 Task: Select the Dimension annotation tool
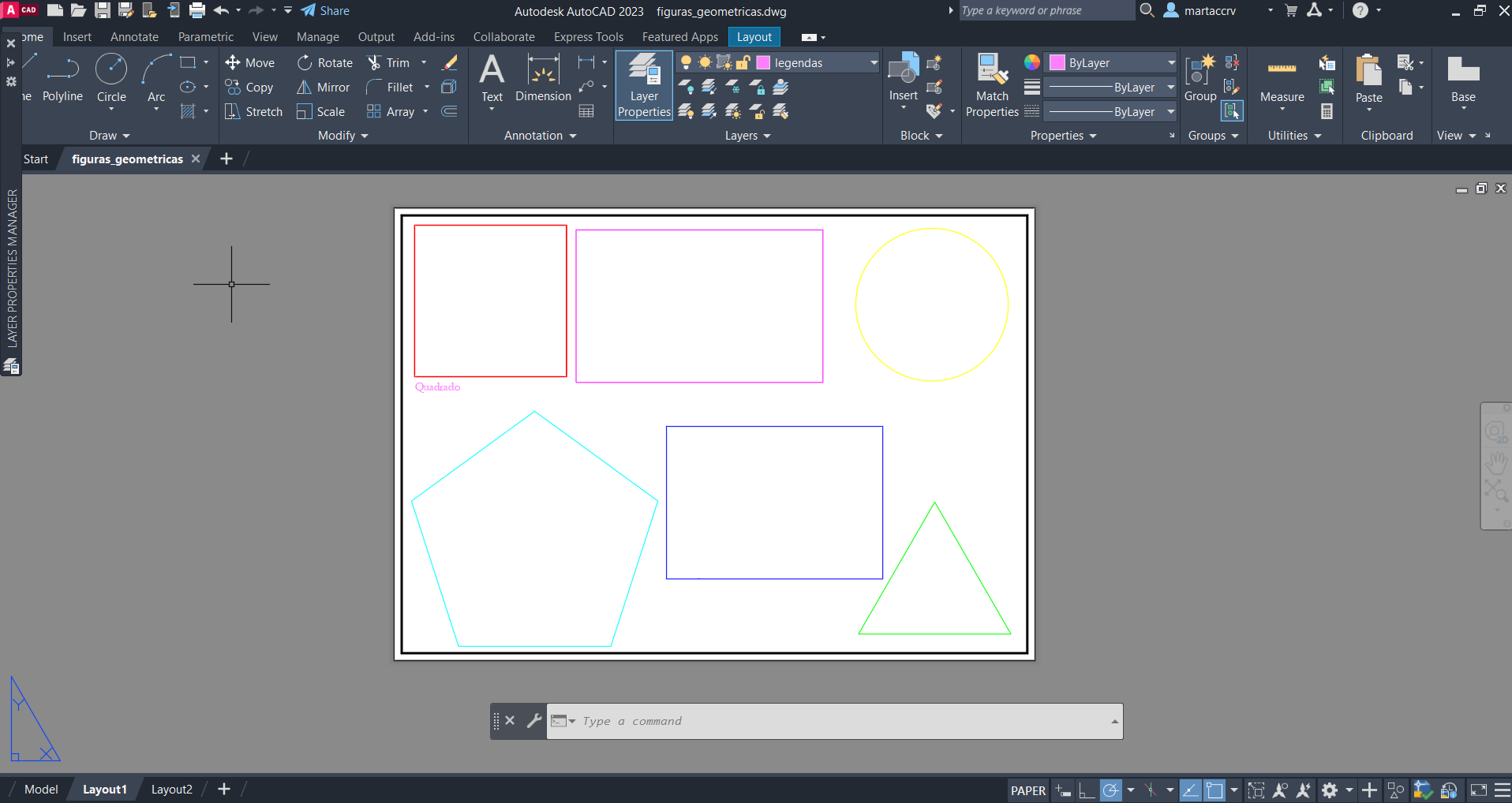(543, 78)
